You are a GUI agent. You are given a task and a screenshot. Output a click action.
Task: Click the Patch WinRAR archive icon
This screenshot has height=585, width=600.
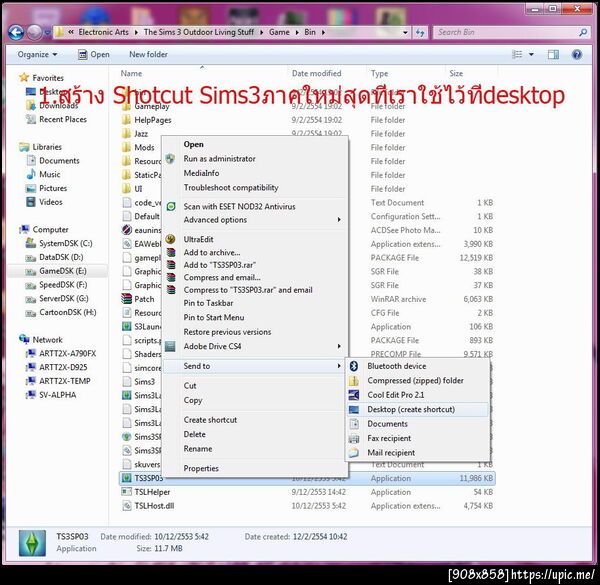point(126,299)
